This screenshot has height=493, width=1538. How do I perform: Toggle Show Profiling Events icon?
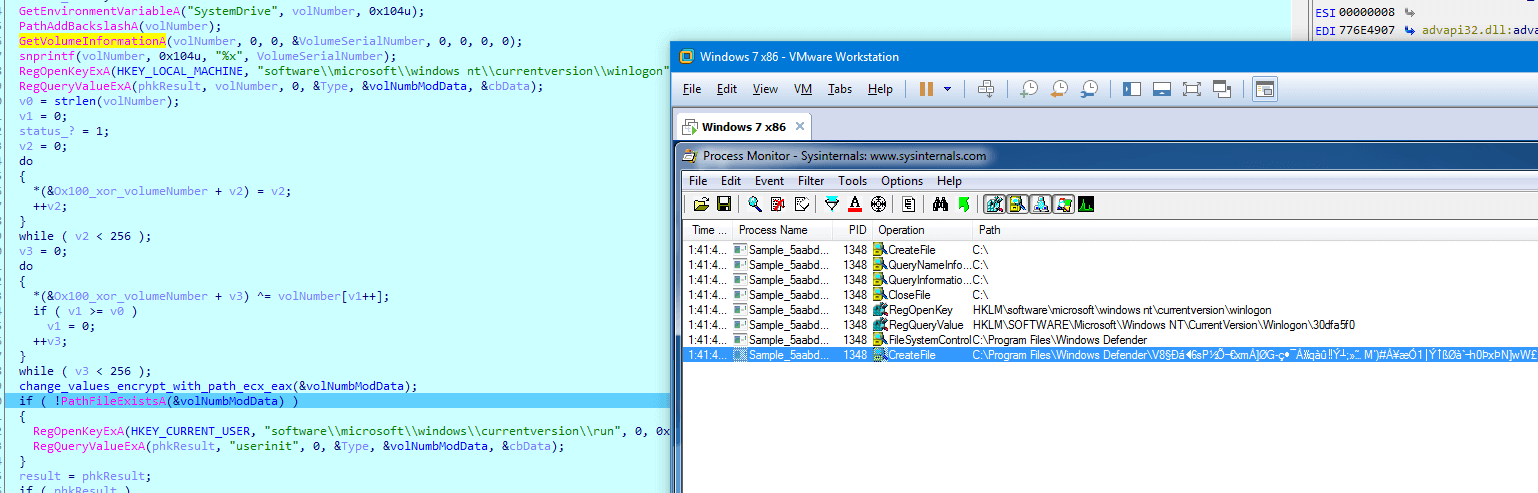click(x=1086, y=204)
